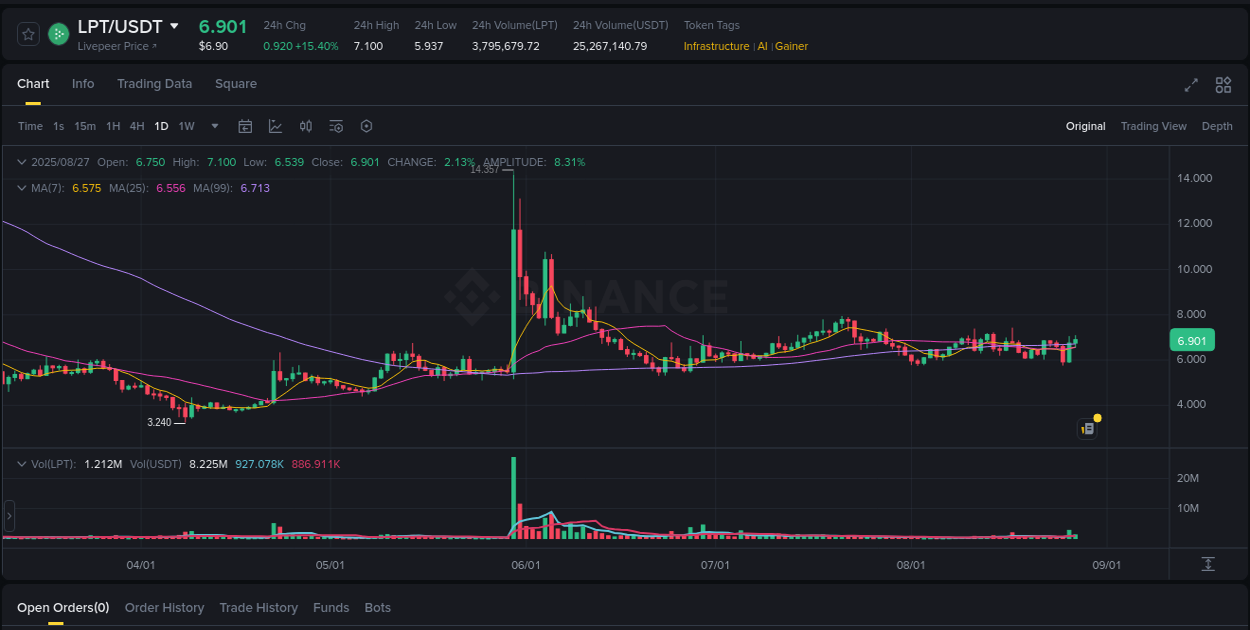Toggle the favorite star for LPT/USDT
Viewport: 1250px width, 630px height.
(x=28, y=33)
